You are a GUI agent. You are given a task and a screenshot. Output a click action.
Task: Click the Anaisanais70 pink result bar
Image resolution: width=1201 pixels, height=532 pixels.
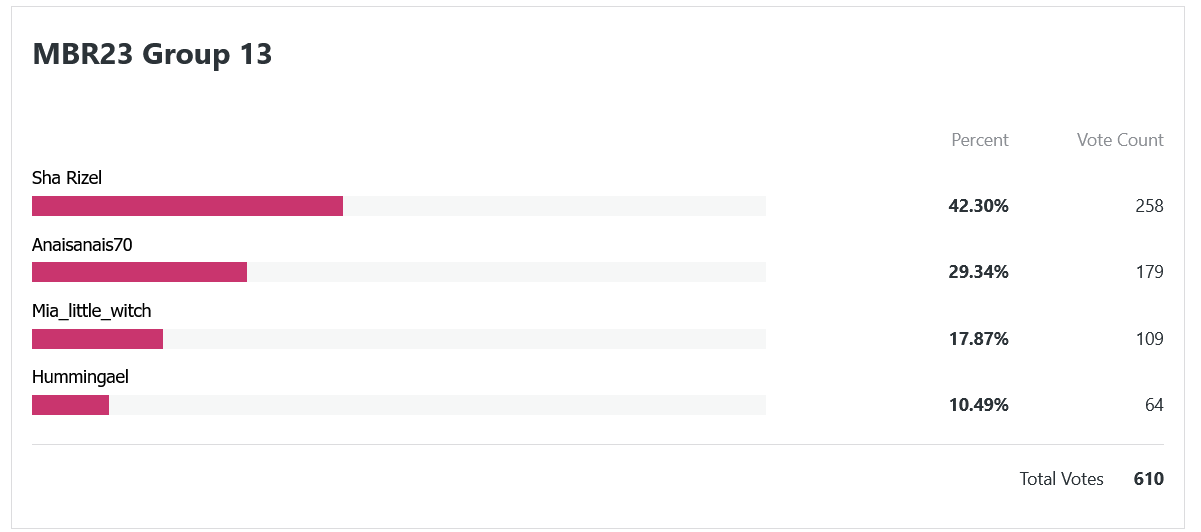tap(139, 272)
